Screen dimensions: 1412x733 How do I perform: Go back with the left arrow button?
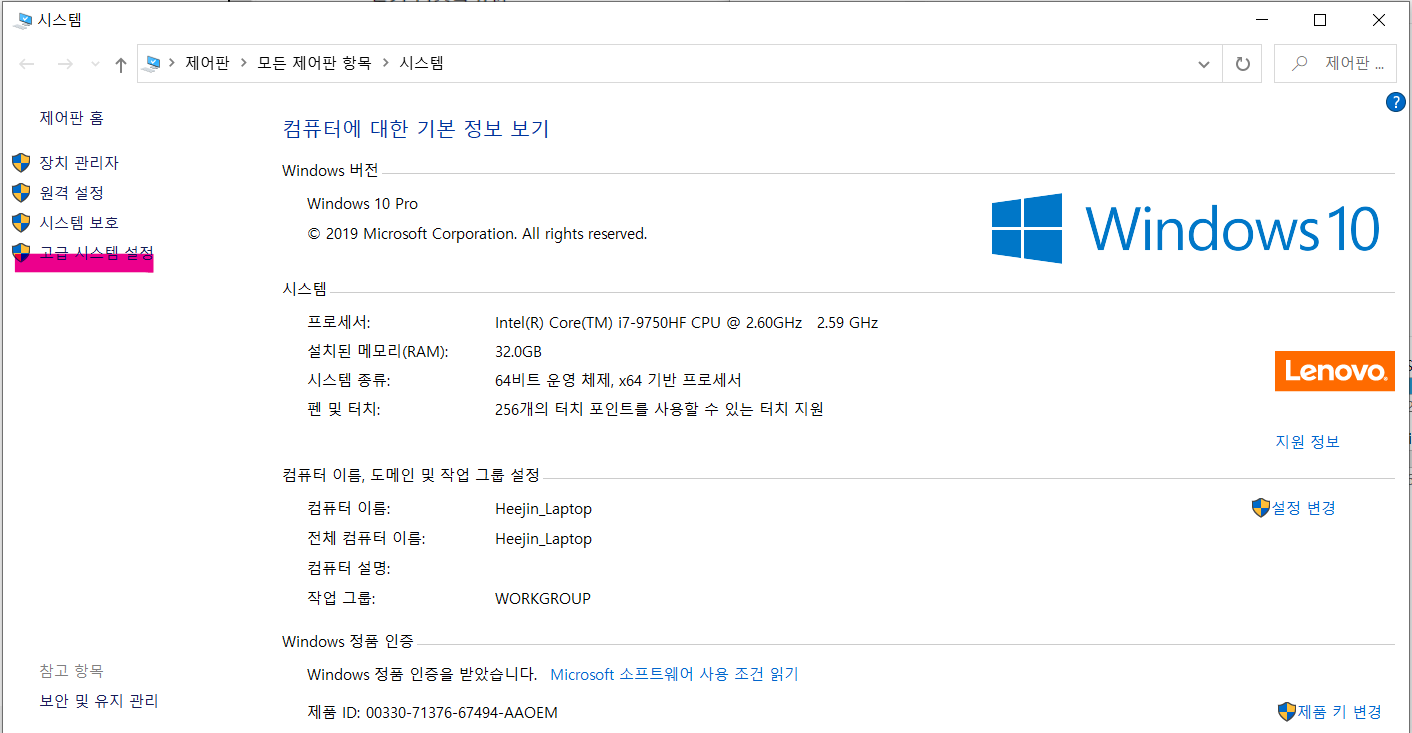(x=27, y=64)
